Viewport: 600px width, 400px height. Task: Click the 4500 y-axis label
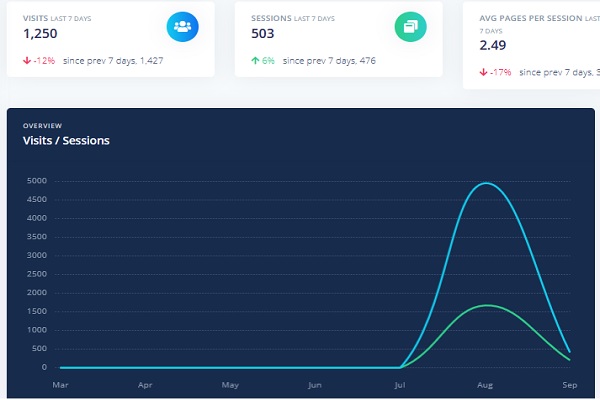[37, 199]
